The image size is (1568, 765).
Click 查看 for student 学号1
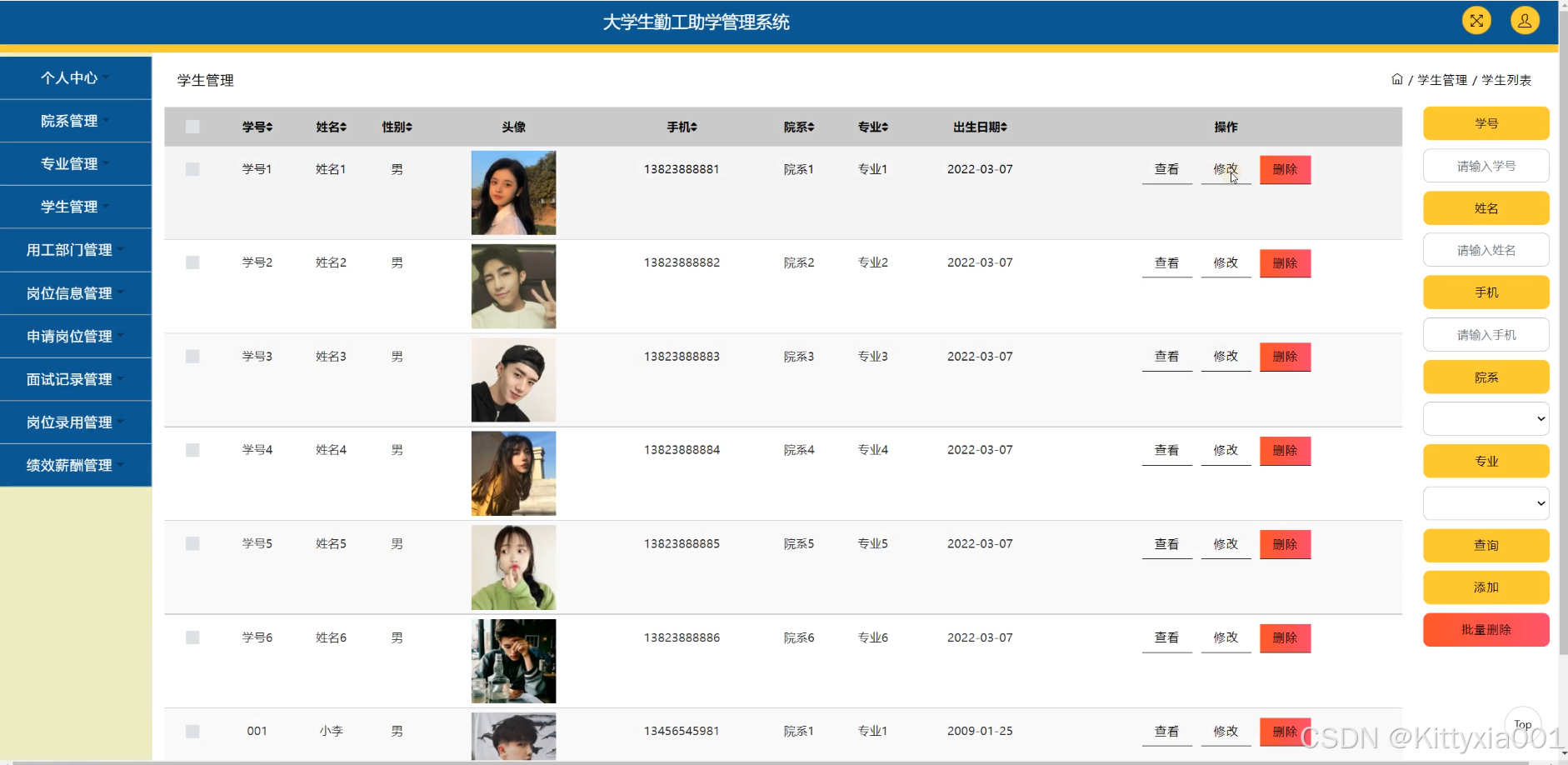[x=1166, y=169]
